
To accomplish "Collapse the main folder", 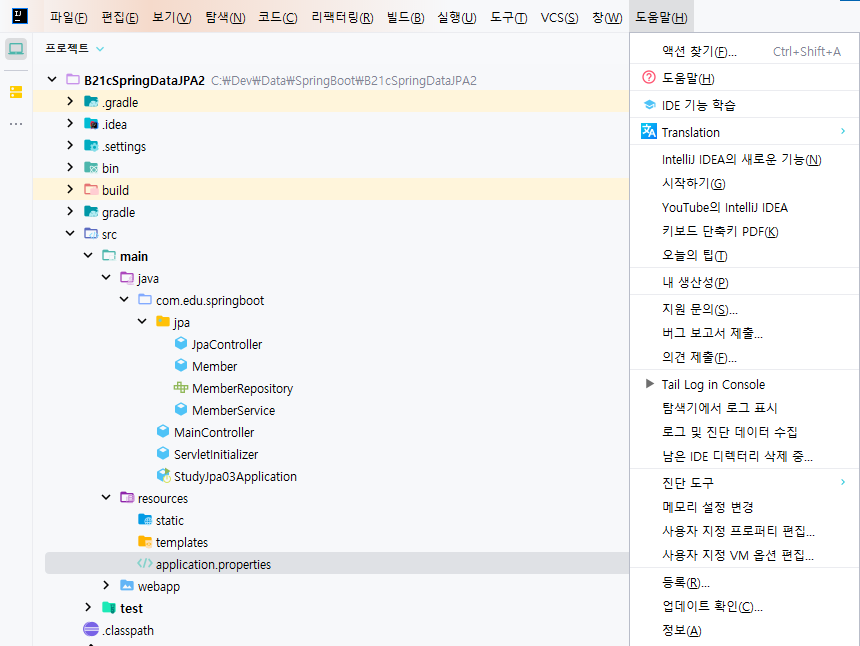I will pos(88,255).
